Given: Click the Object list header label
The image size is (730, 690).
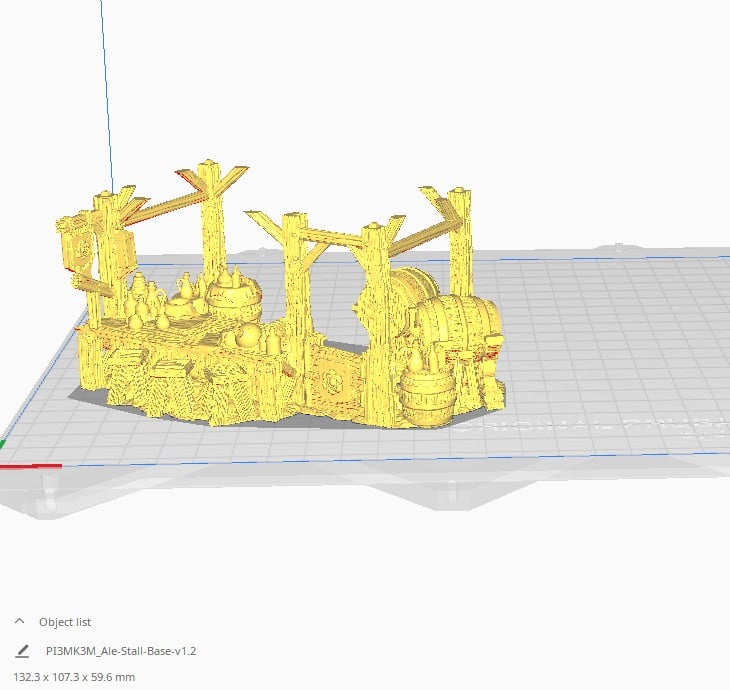Looking at the screenshot, I should [65, 621].
